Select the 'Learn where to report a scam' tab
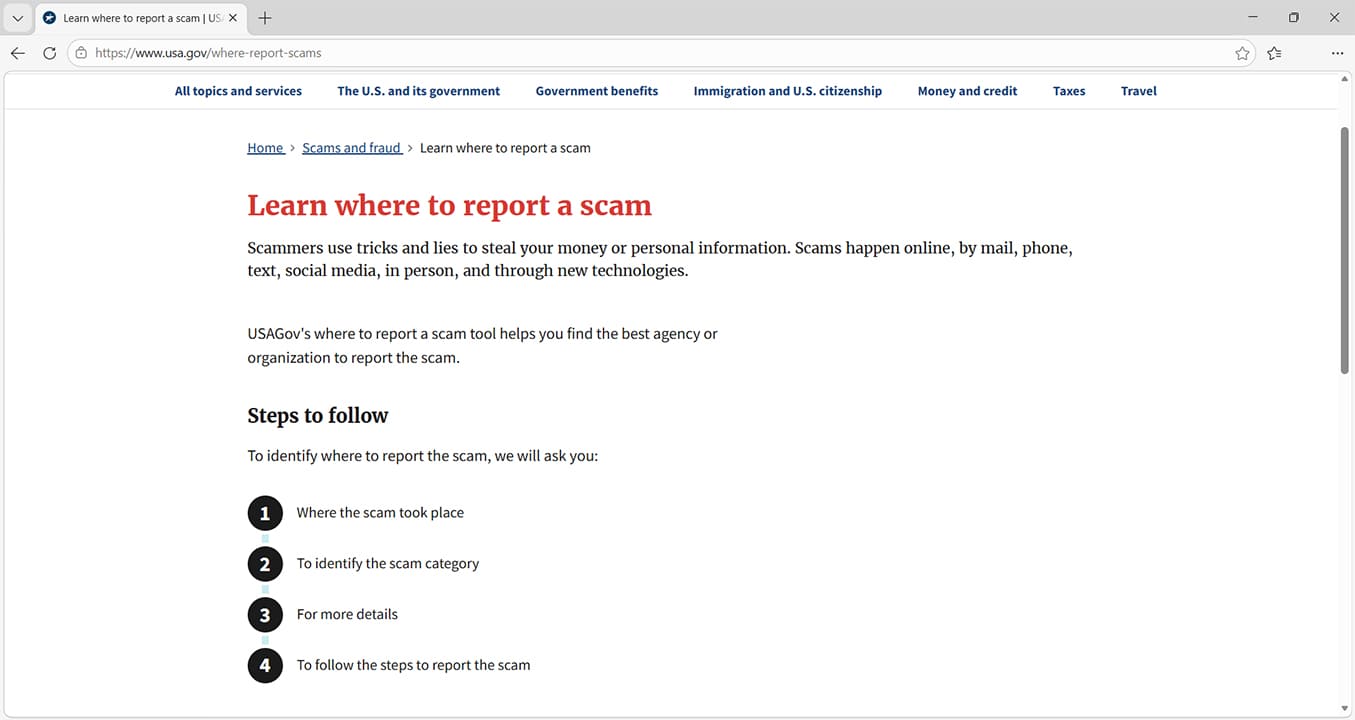The height and width of the screenshot is (720, 1355). tap(140, 18)
